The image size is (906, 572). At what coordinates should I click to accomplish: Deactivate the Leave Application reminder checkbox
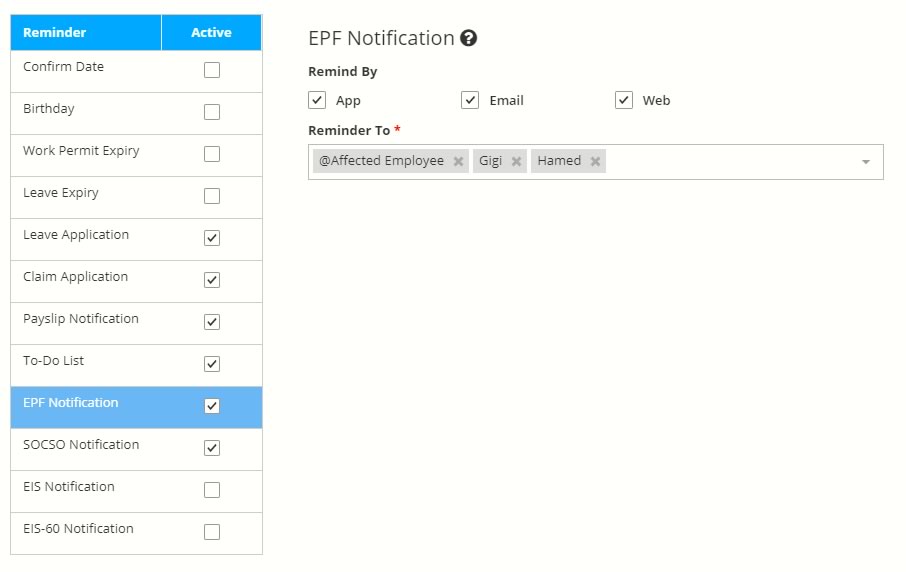click(212, 238)
